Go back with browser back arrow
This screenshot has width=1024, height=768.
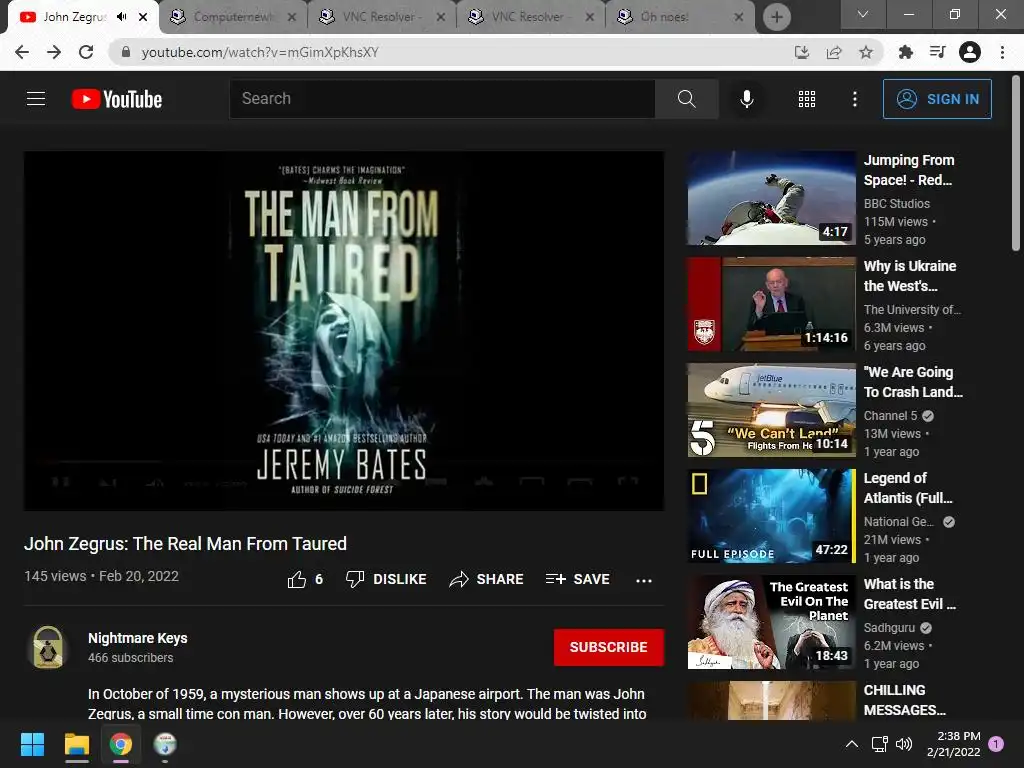pyautogui.click(x=22, y=52)
